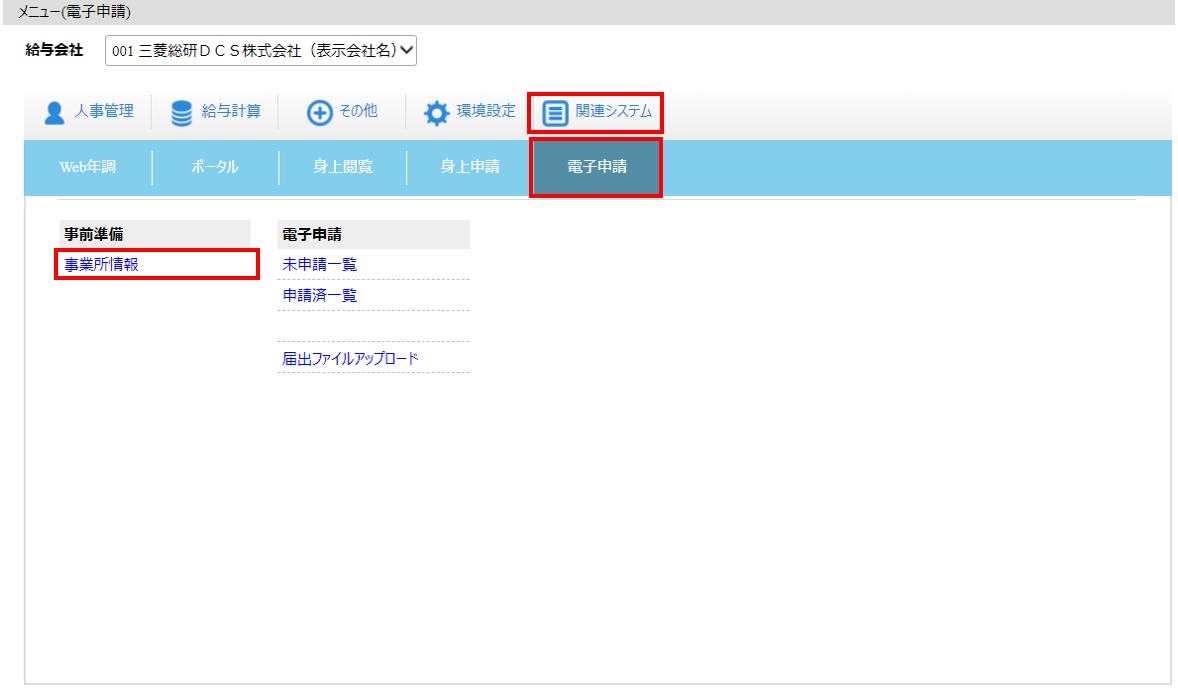Image resolution: width=1178 pixels, height=691 pixels.
Task: Click the 電子申請 section header above 未申請一覧
Action: tap(373, 234)
